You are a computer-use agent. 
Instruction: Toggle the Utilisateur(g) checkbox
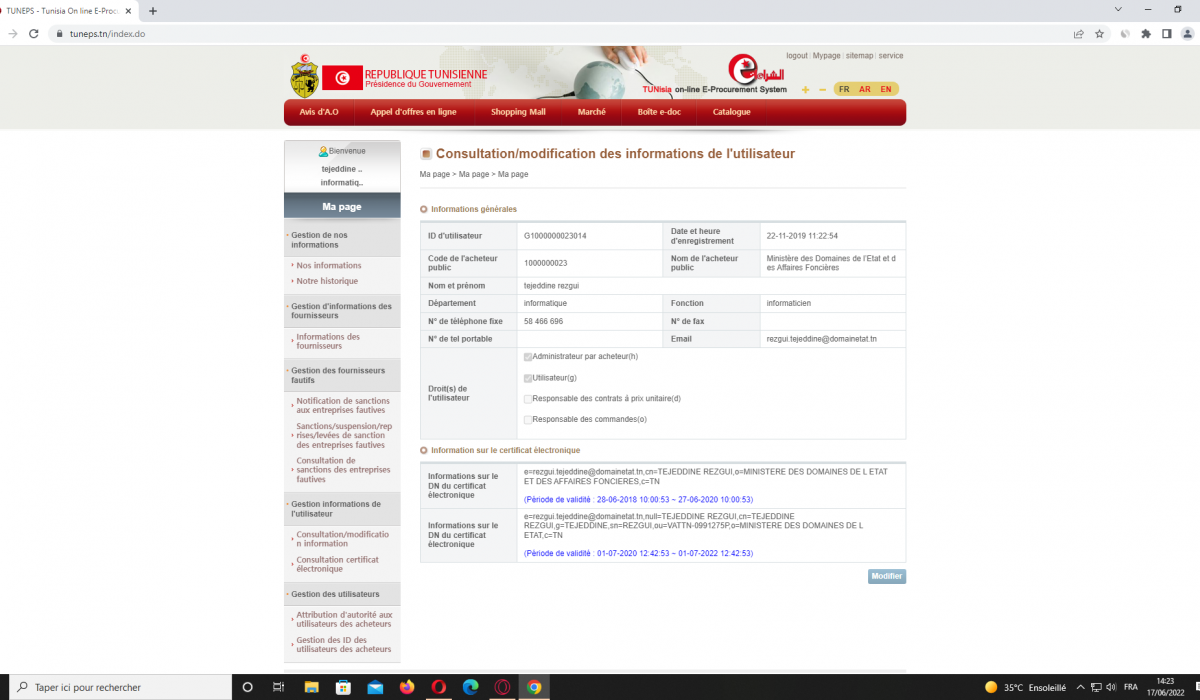click(528, 378)
